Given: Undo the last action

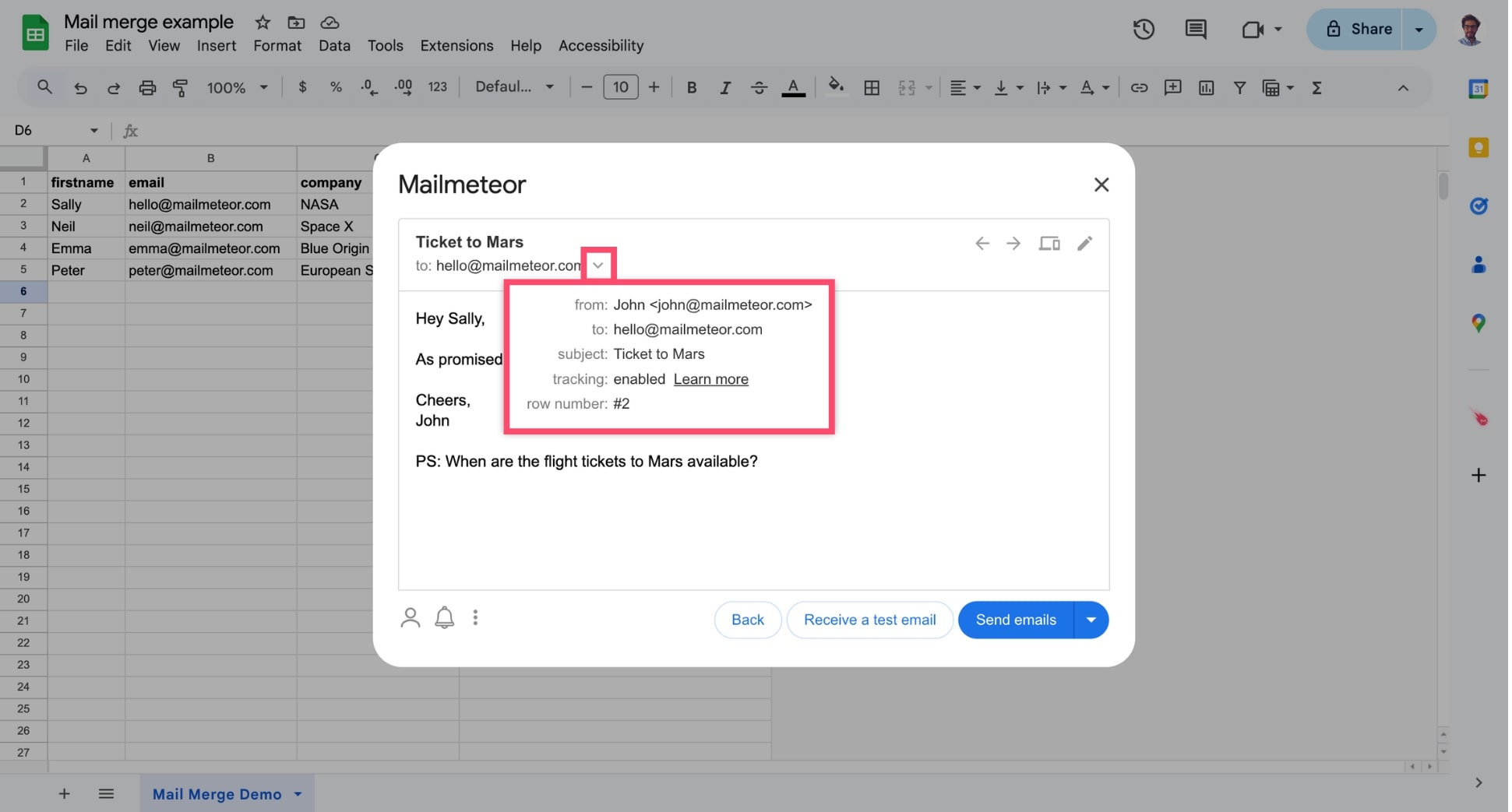Looking at the screenshot, I should click(80, 88).
